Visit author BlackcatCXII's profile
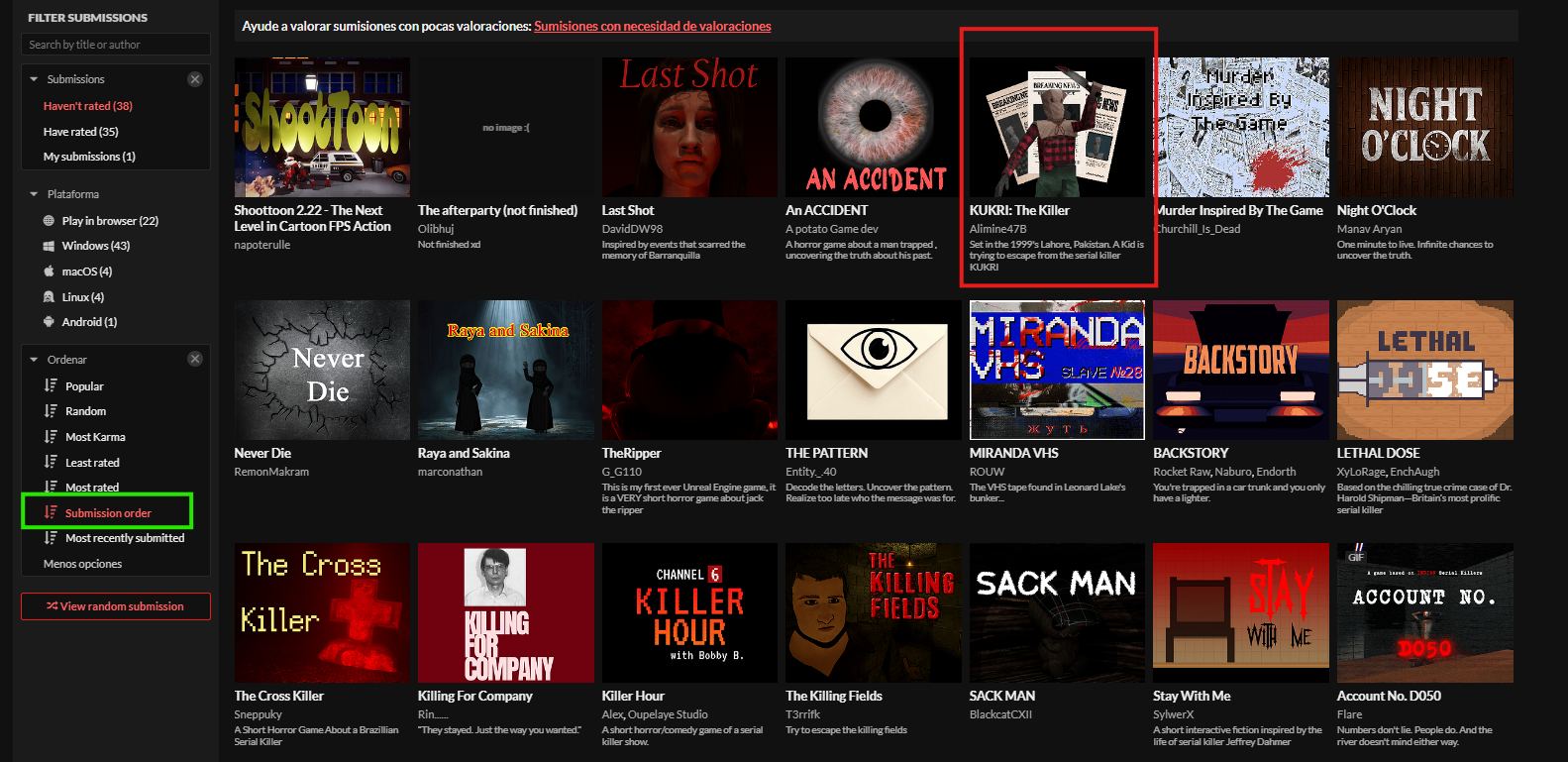Image resolution: width=1568 pixels, height=762 pixels. click(1000, 714)
